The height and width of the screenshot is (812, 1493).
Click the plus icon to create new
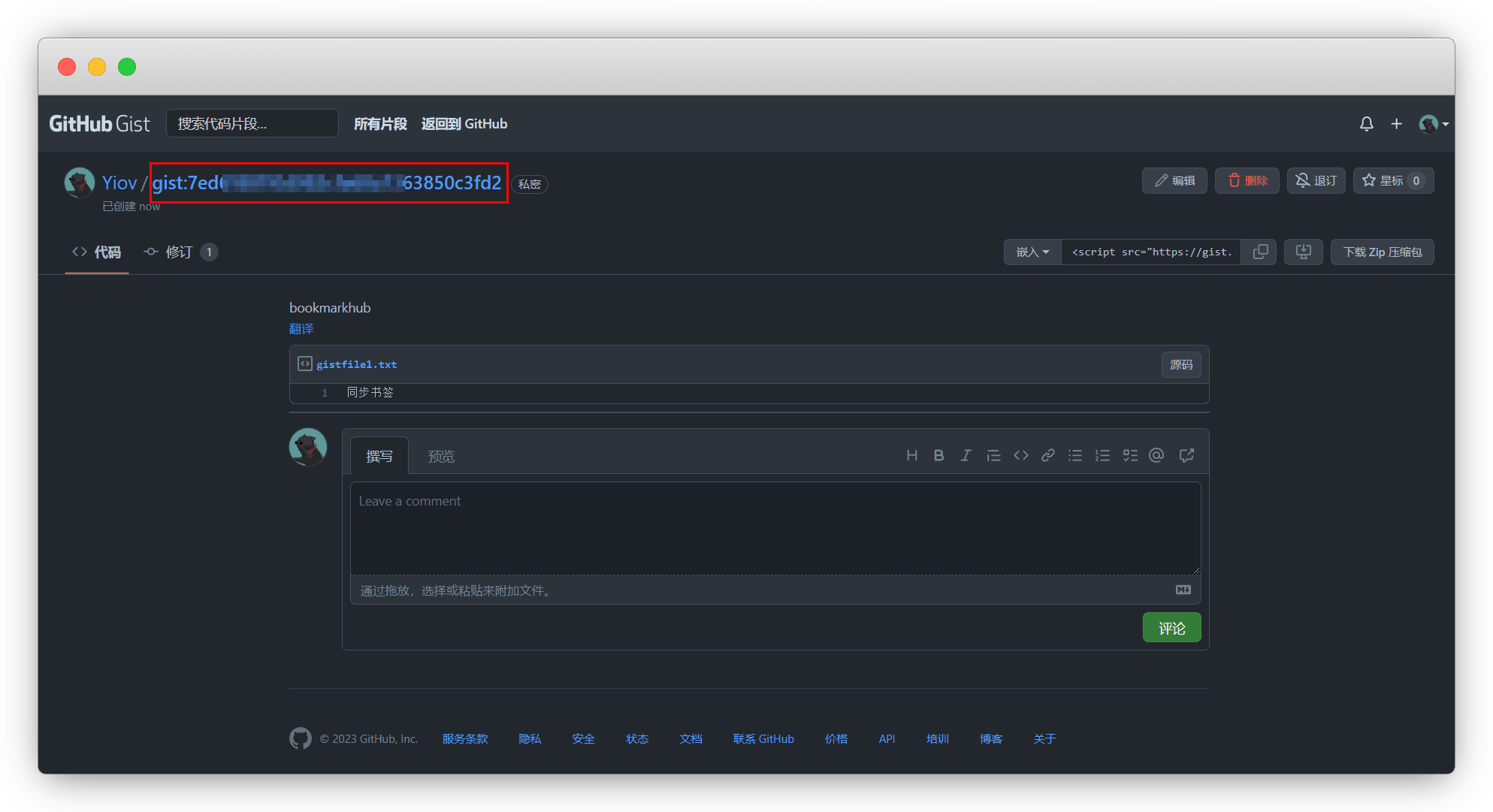coord(1396,124)
